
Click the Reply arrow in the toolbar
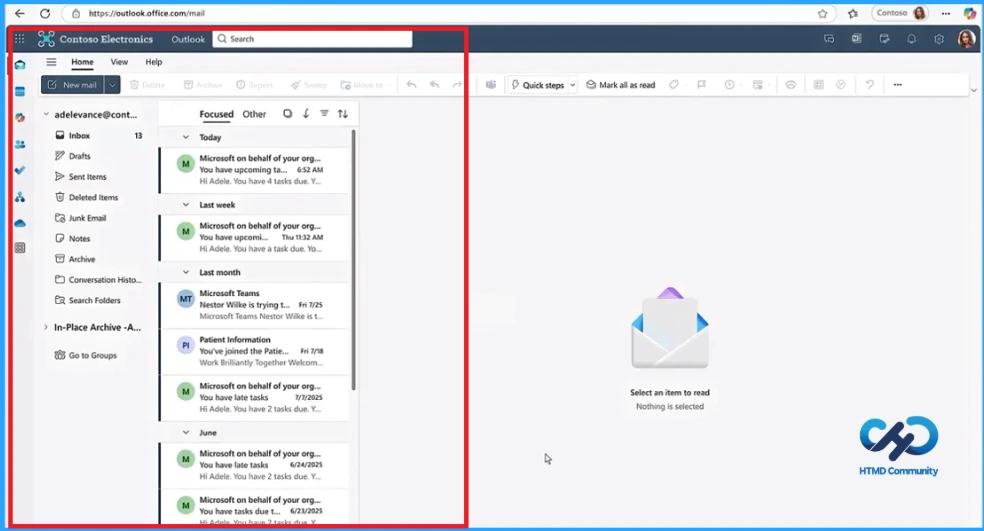[412, 85]
